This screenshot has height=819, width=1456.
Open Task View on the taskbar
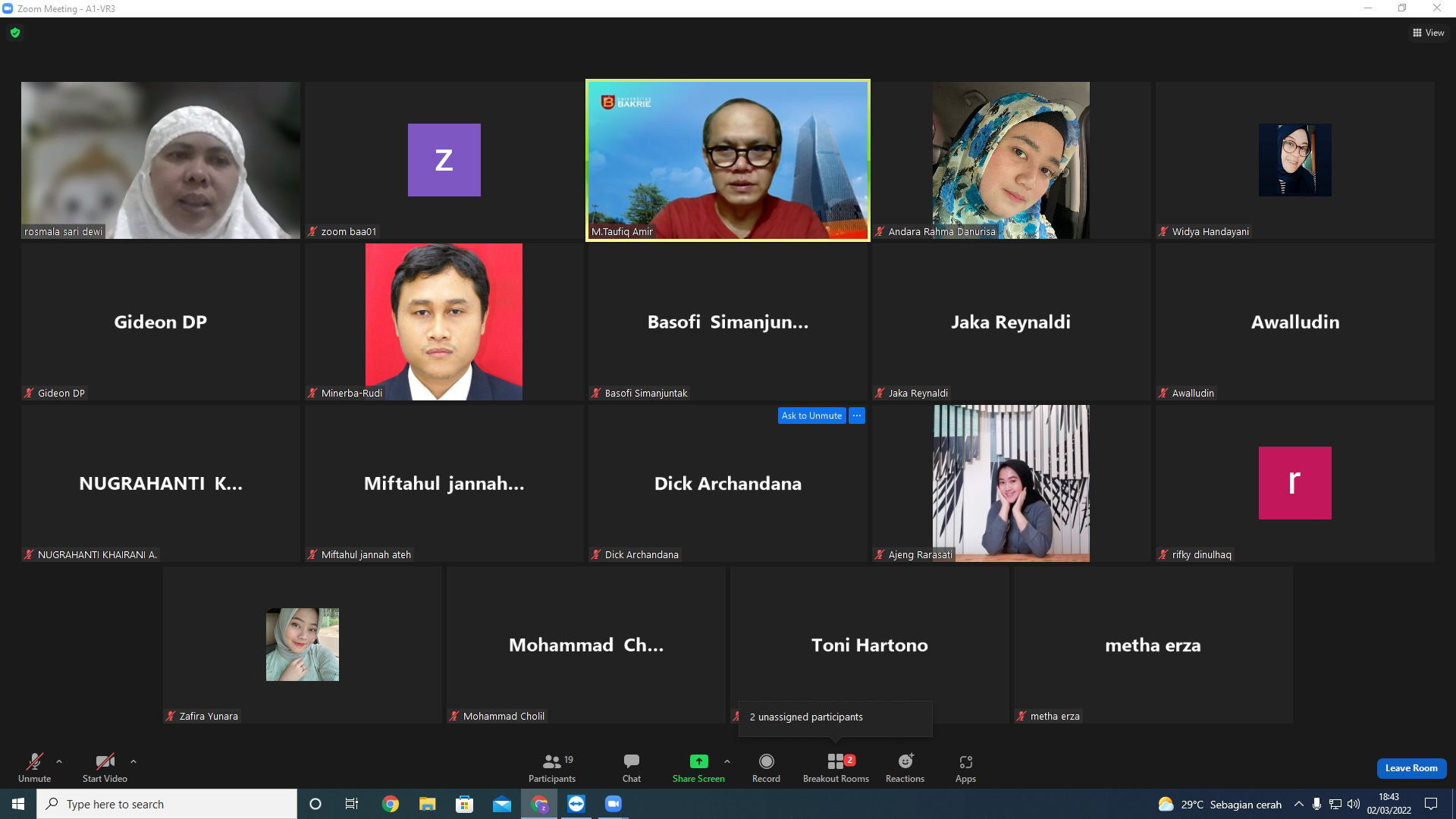352,804
